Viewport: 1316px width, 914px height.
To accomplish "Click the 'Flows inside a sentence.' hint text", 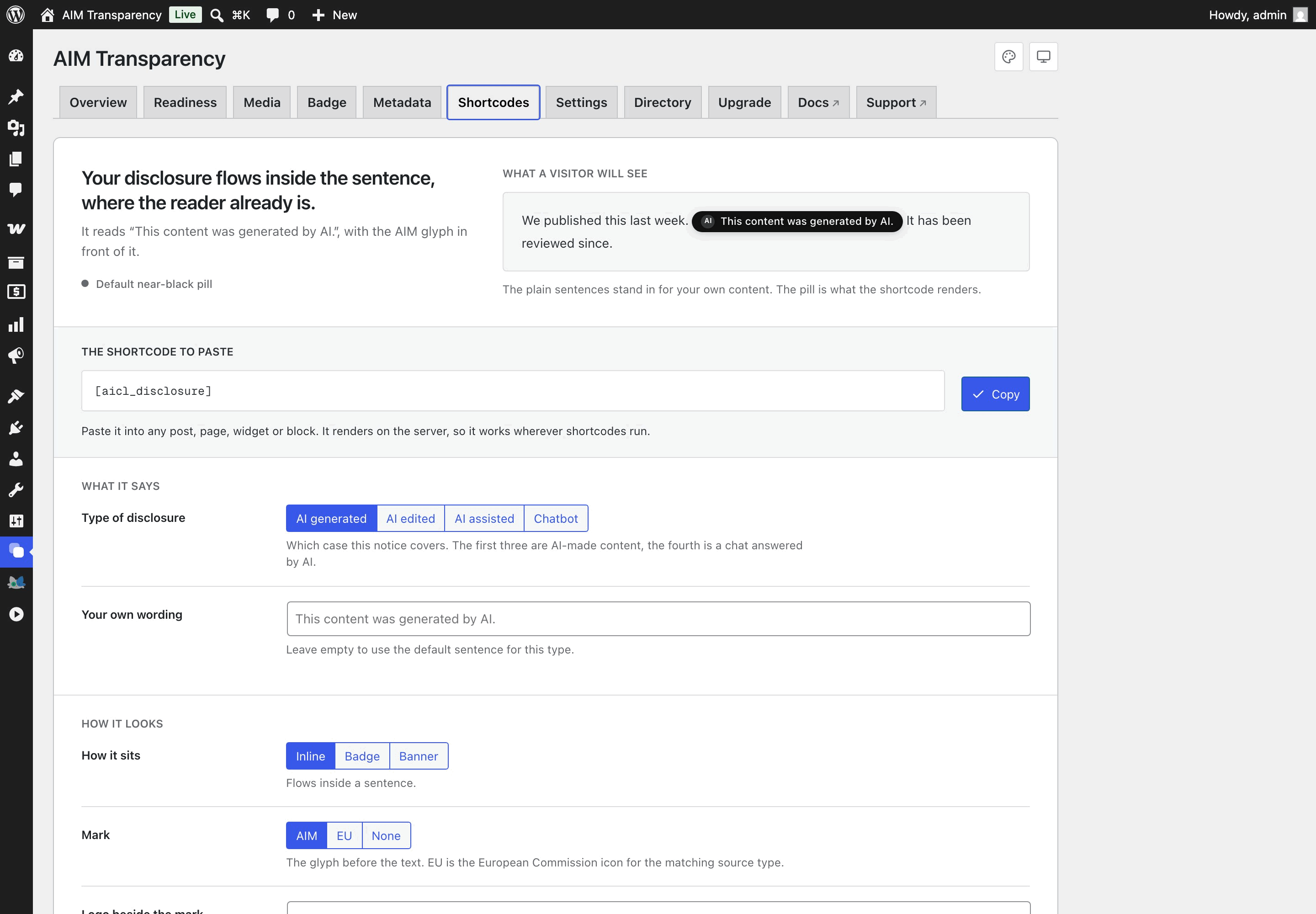I will tap(351, 783).
